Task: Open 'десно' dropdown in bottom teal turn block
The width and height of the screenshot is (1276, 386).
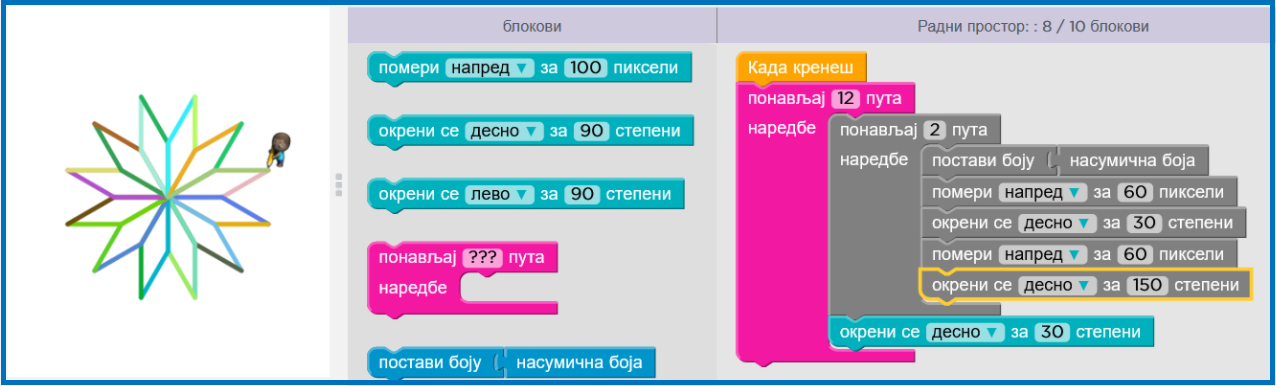Action: coord(966,331)
